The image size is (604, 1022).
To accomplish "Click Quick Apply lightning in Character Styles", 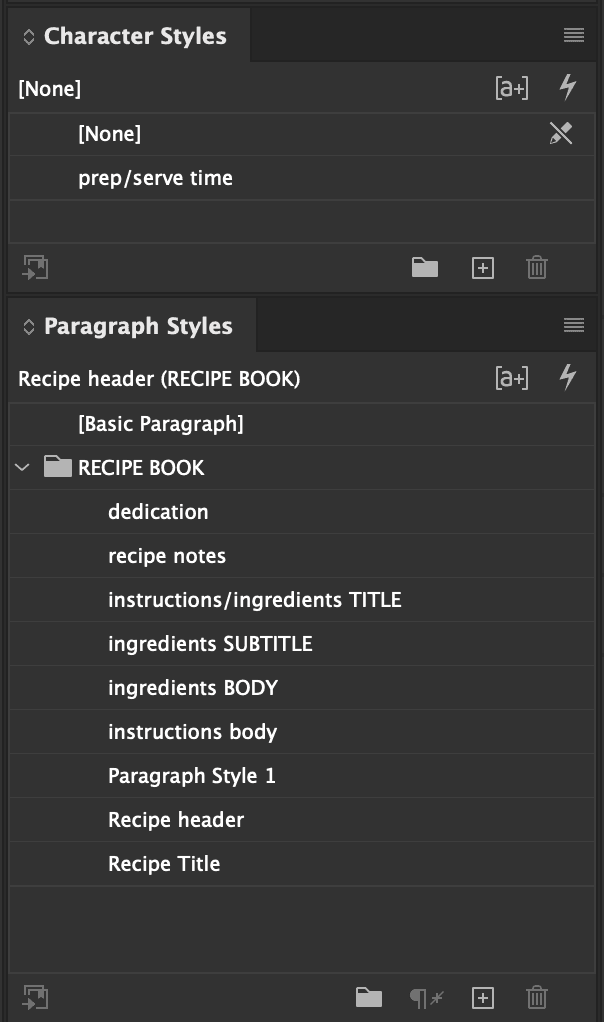I will (x=568, y=88).
